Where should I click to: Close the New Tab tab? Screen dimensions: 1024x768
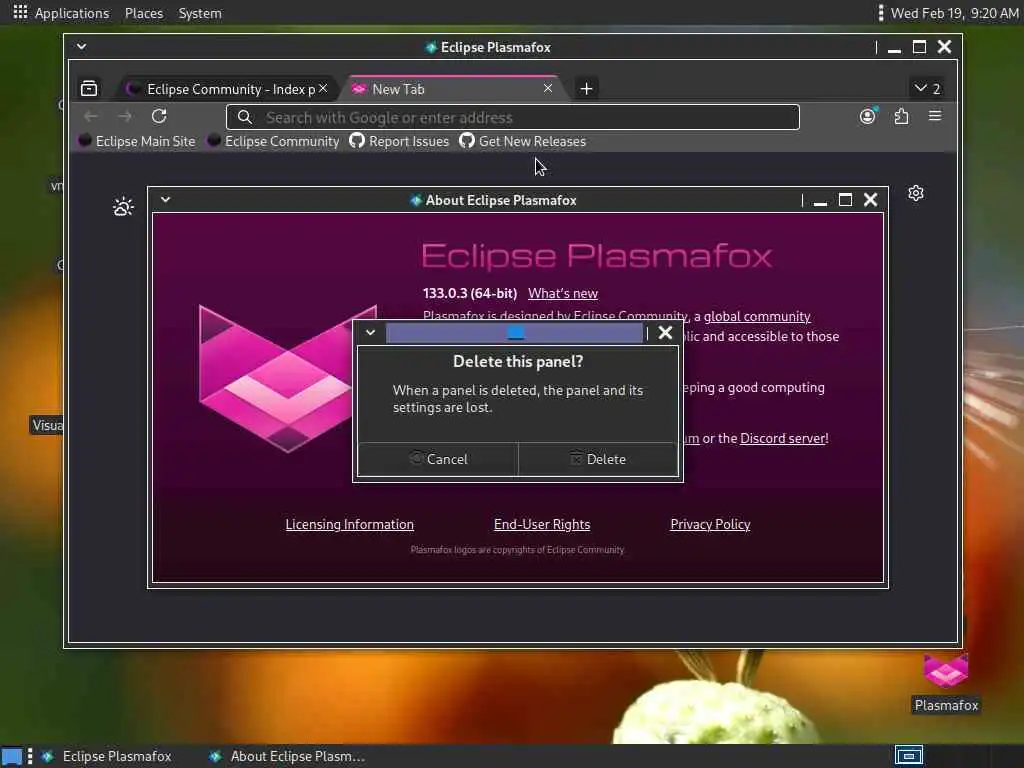[548, 88]
